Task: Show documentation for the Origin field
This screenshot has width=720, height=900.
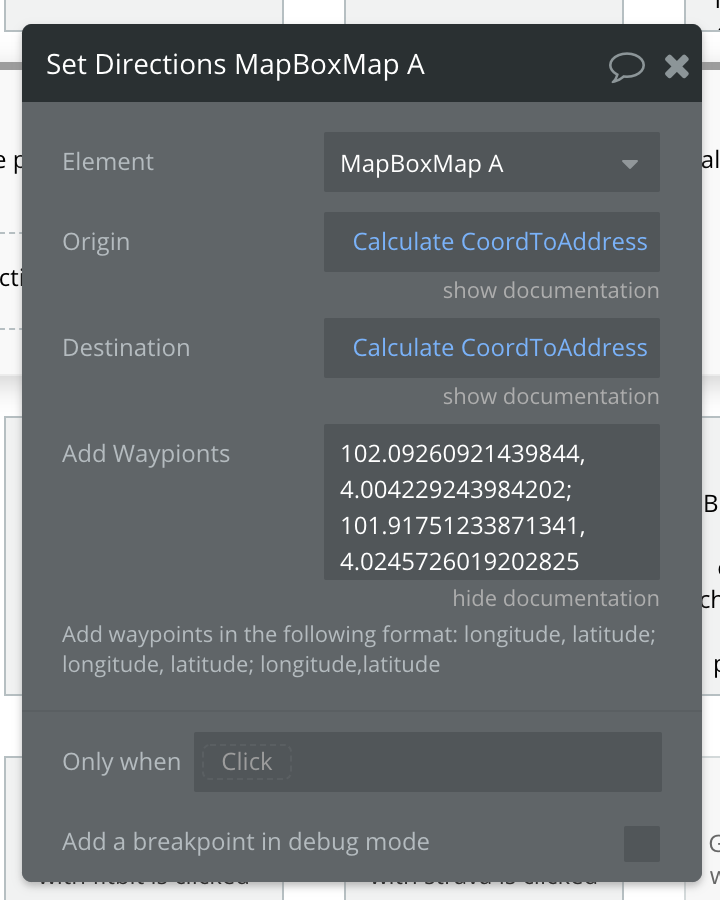Action: tap(551, 290)
